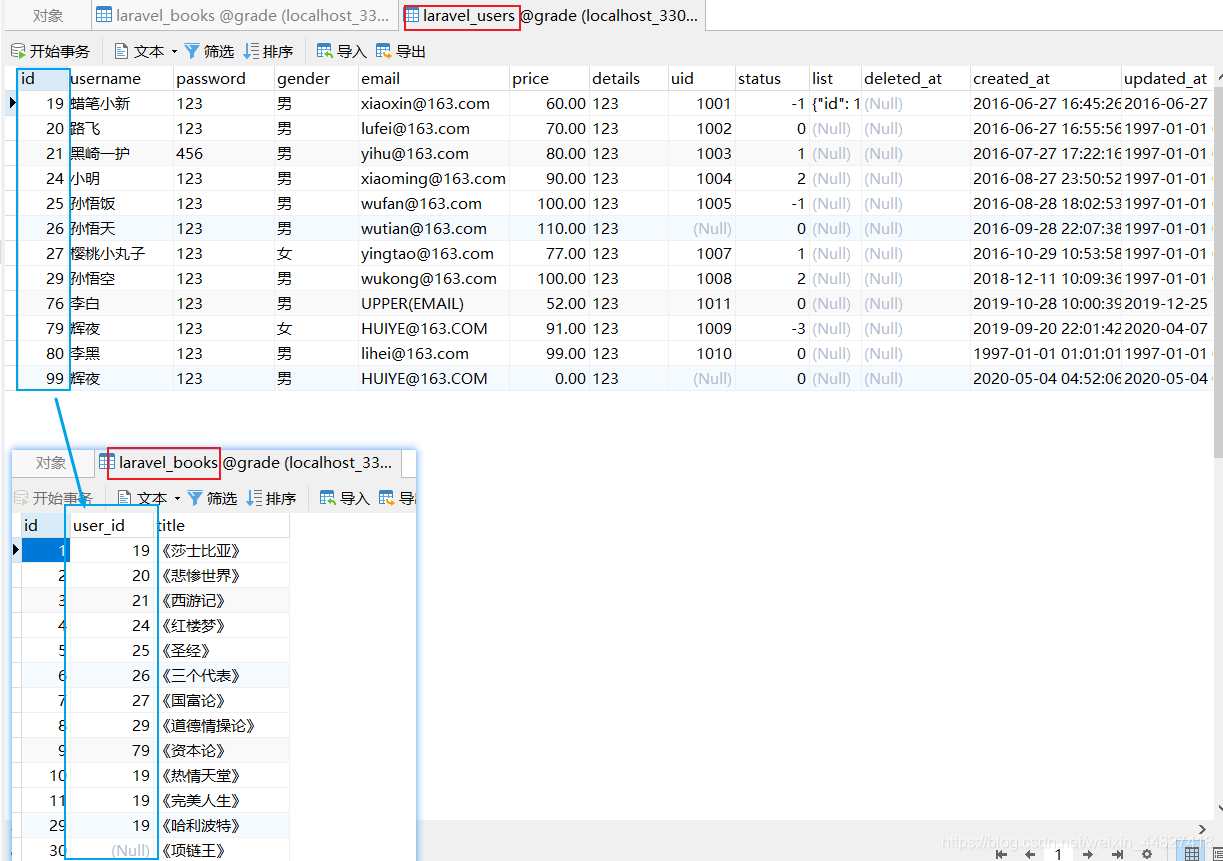Click Begin Transaction (开始事务) in users window
The width and height of the screenshot is (1223, 861).
[x=50, y=51]
